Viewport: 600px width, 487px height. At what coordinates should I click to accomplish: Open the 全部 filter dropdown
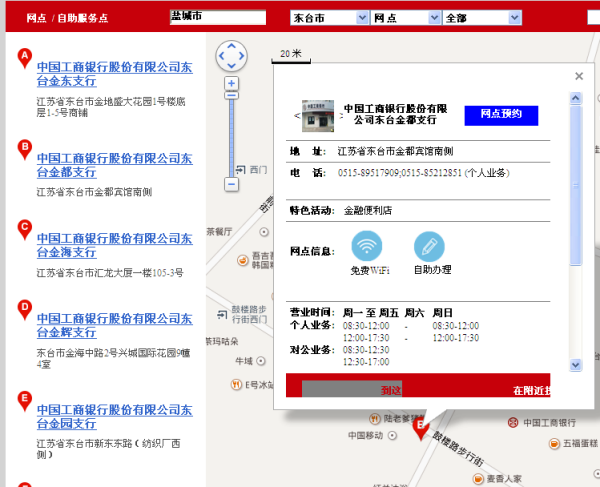coord(482,18)
